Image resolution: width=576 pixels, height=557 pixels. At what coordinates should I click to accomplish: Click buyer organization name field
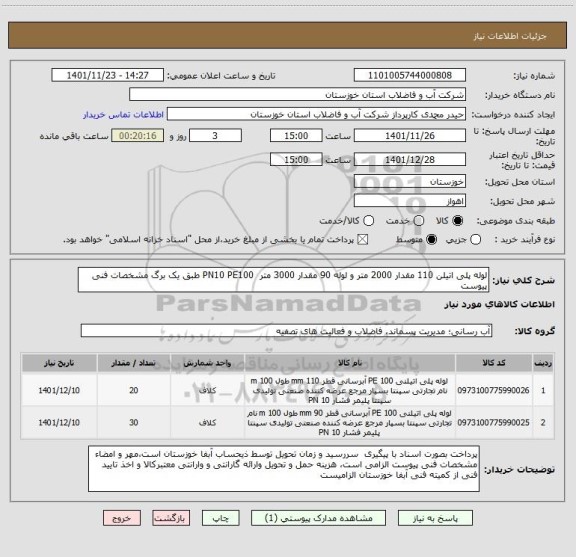(298, 95)
